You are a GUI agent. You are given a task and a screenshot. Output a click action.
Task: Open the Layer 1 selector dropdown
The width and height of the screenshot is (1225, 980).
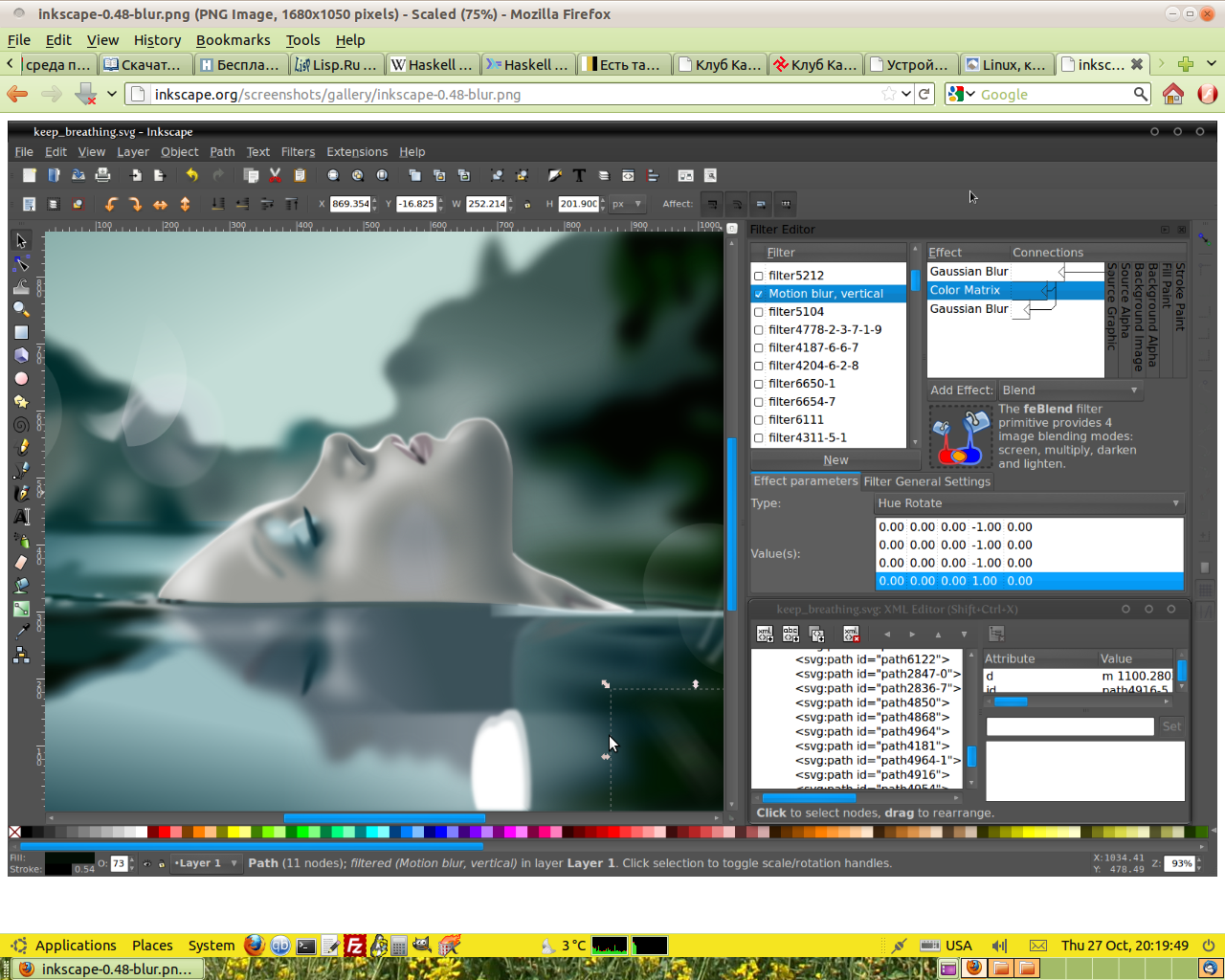205,863
